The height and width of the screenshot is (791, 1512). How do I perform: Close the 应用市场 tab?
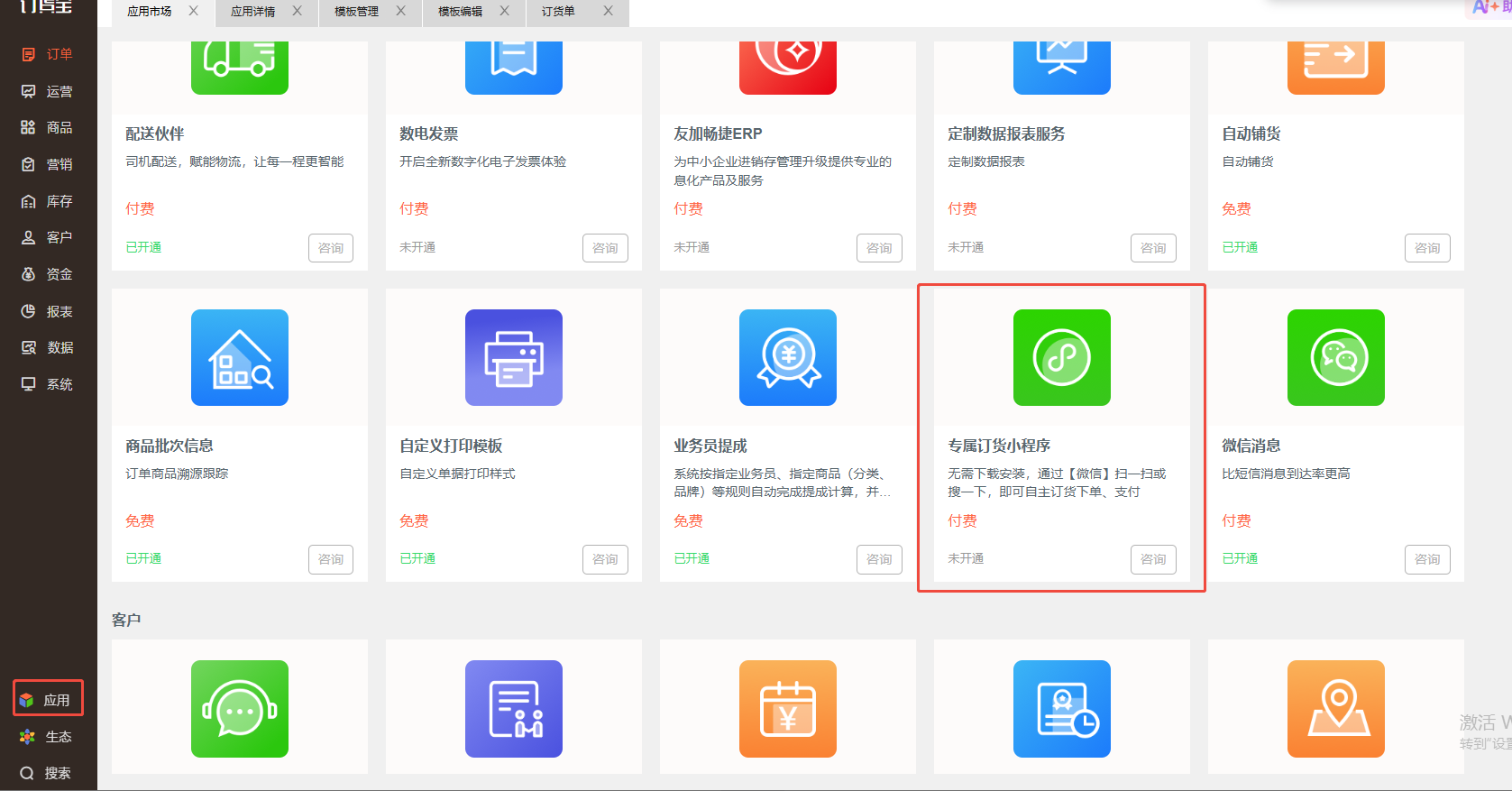[x=194, y=11]
